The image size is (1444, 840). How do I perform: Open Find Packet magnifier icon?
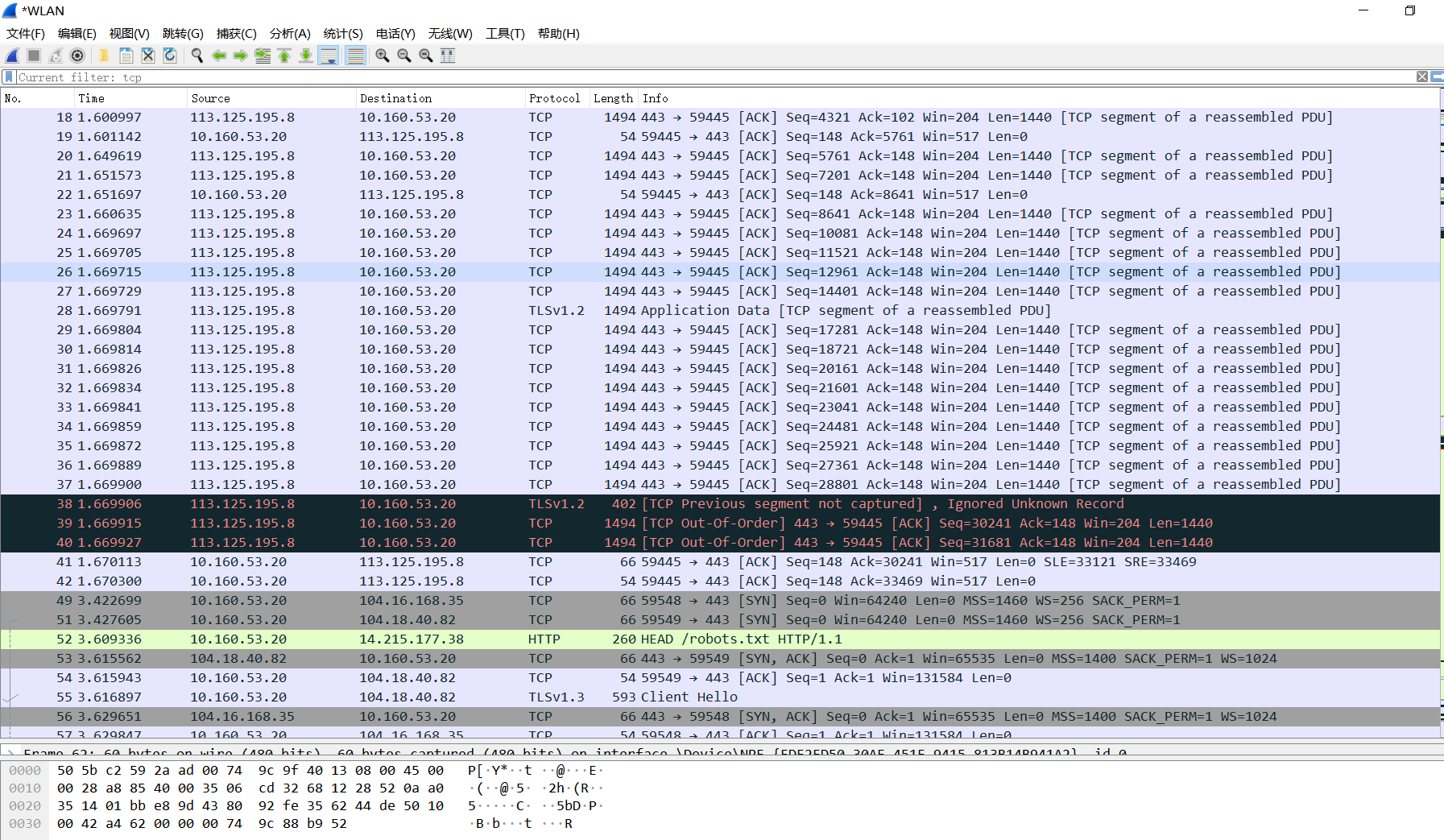(197, 56)
